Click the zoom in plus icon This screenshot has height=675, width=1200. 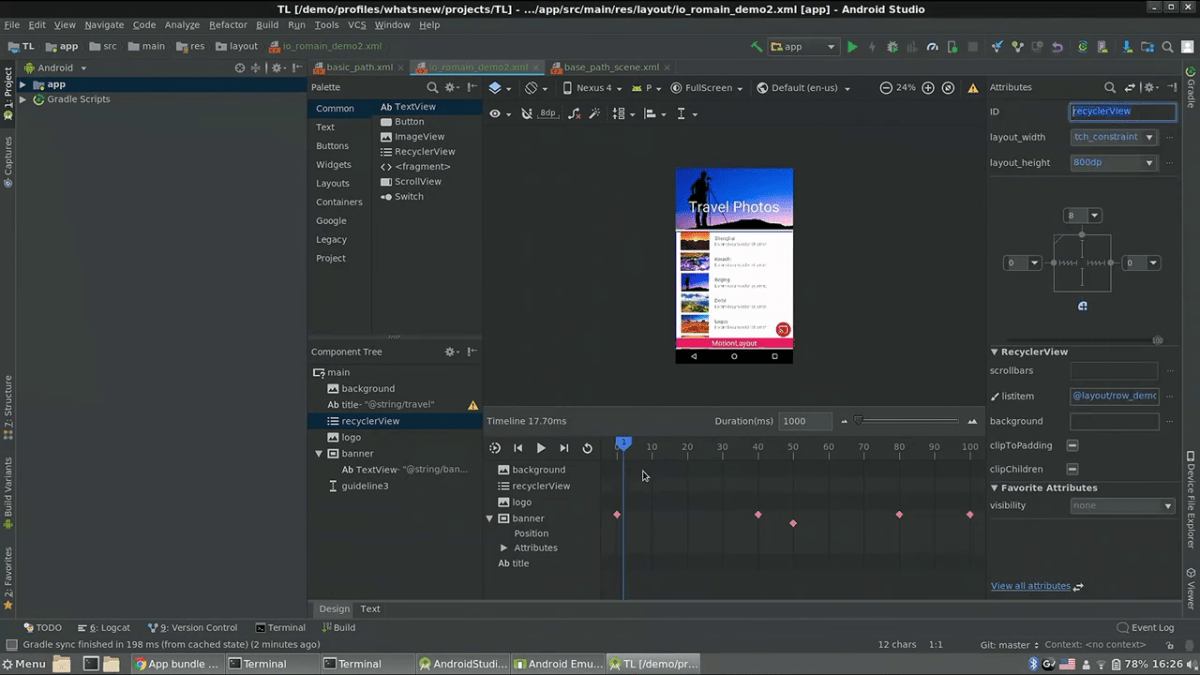tap(928, 88)
